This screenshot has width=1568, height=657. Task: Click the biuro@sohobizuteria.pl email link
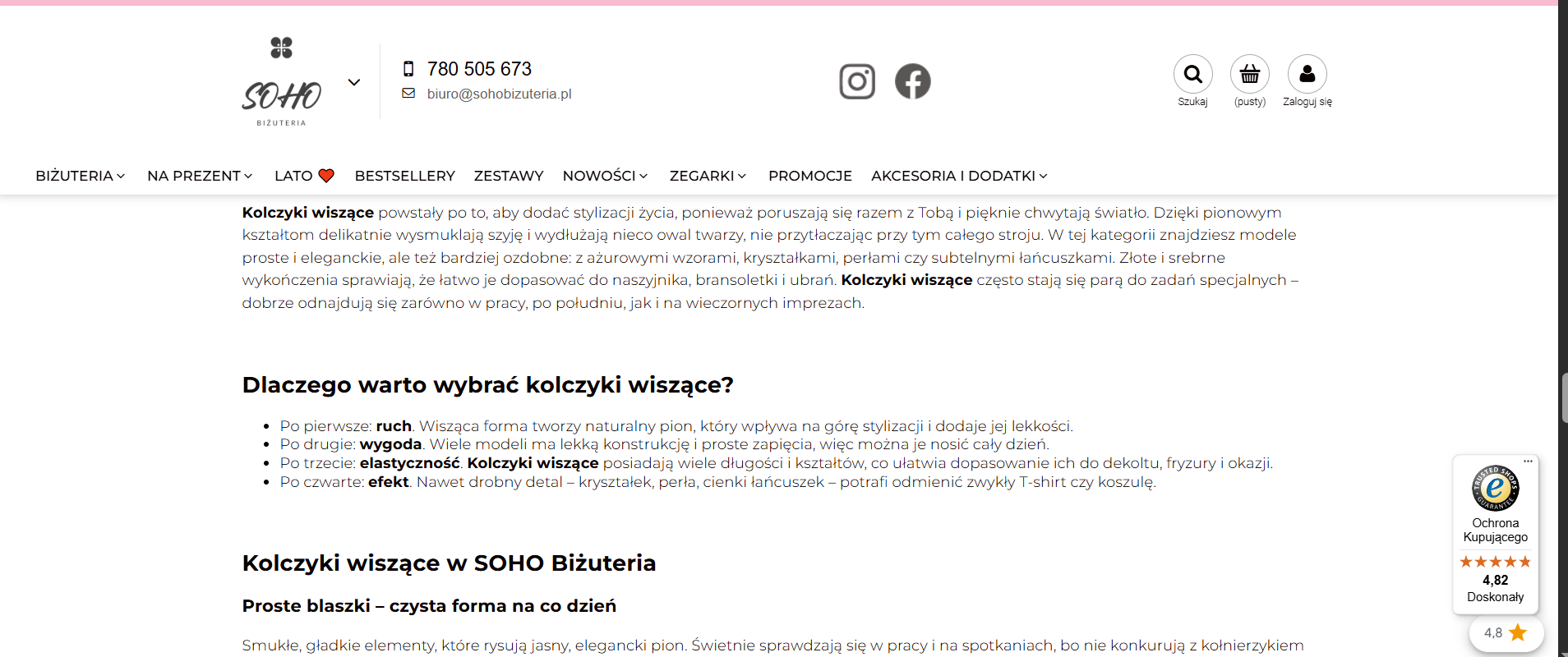pyautogui.click(x=499, y=94)
